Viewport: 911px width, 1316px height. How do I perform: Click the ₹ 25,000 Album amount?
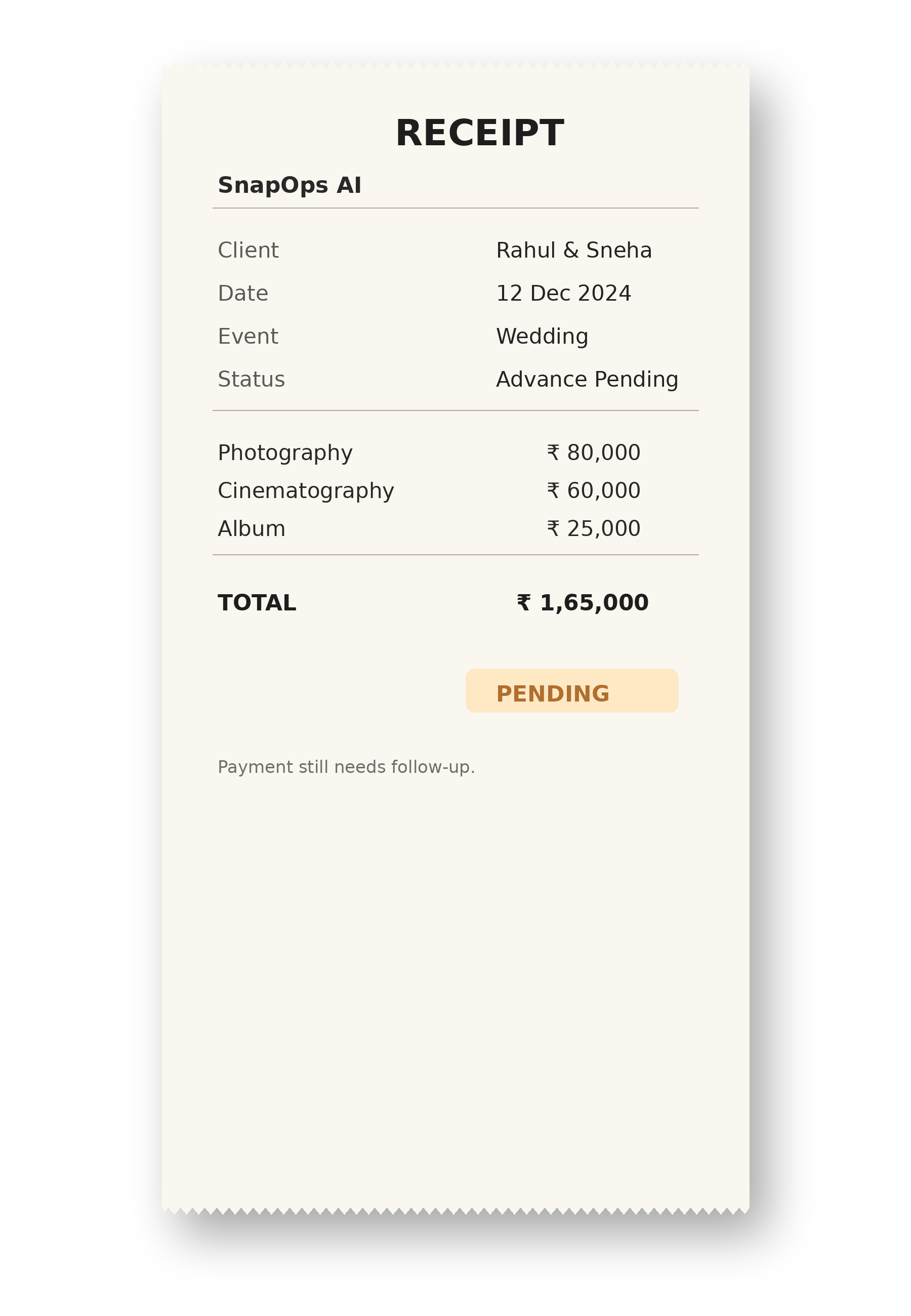594,529
